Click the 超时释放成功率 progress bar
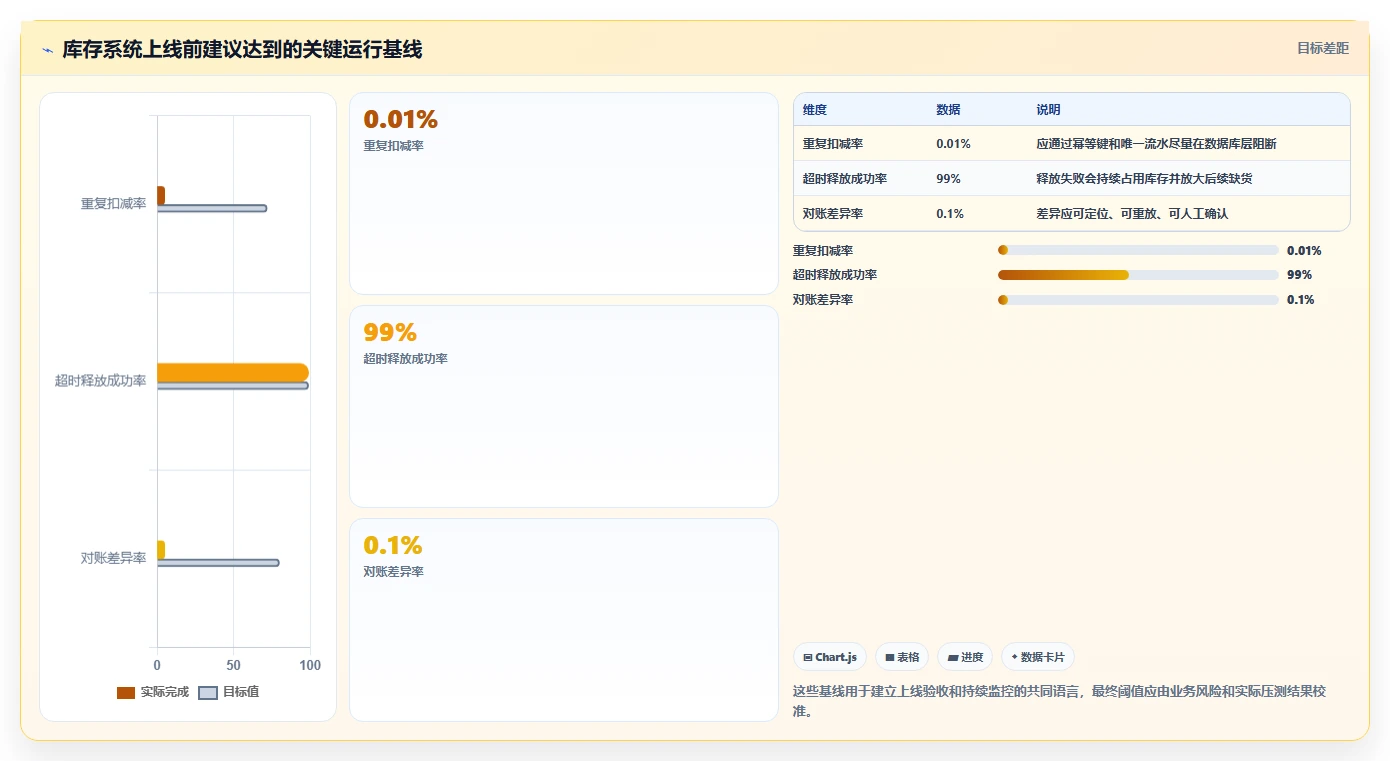 (x=1138, y=275)
